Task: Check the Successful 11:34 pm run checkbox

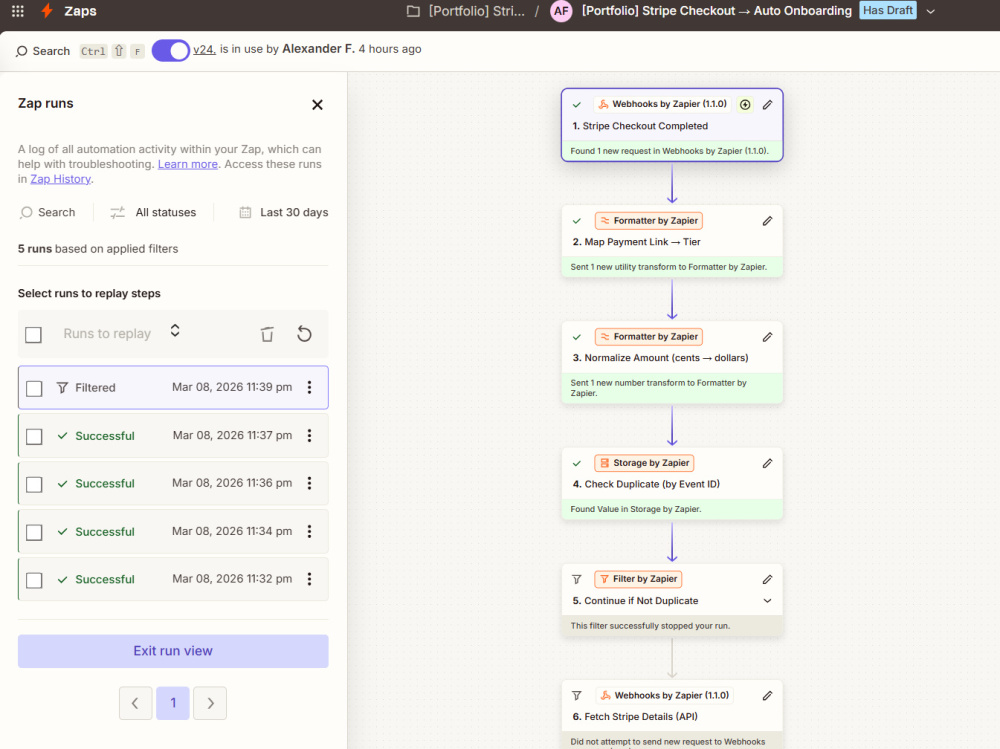Action: pos(34,532)
